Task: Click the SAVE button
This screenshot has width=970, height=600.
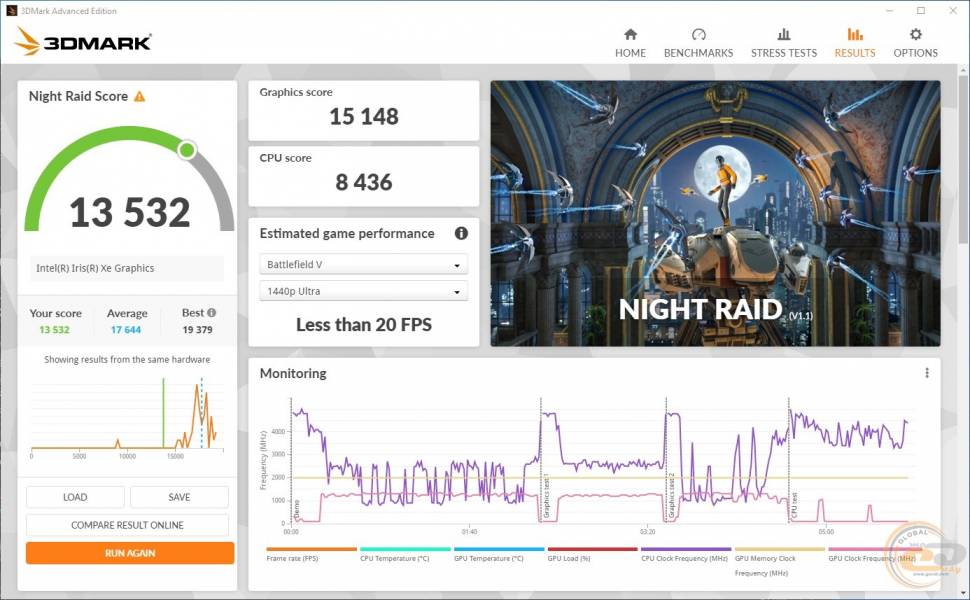Action: [x=179, y=497]
